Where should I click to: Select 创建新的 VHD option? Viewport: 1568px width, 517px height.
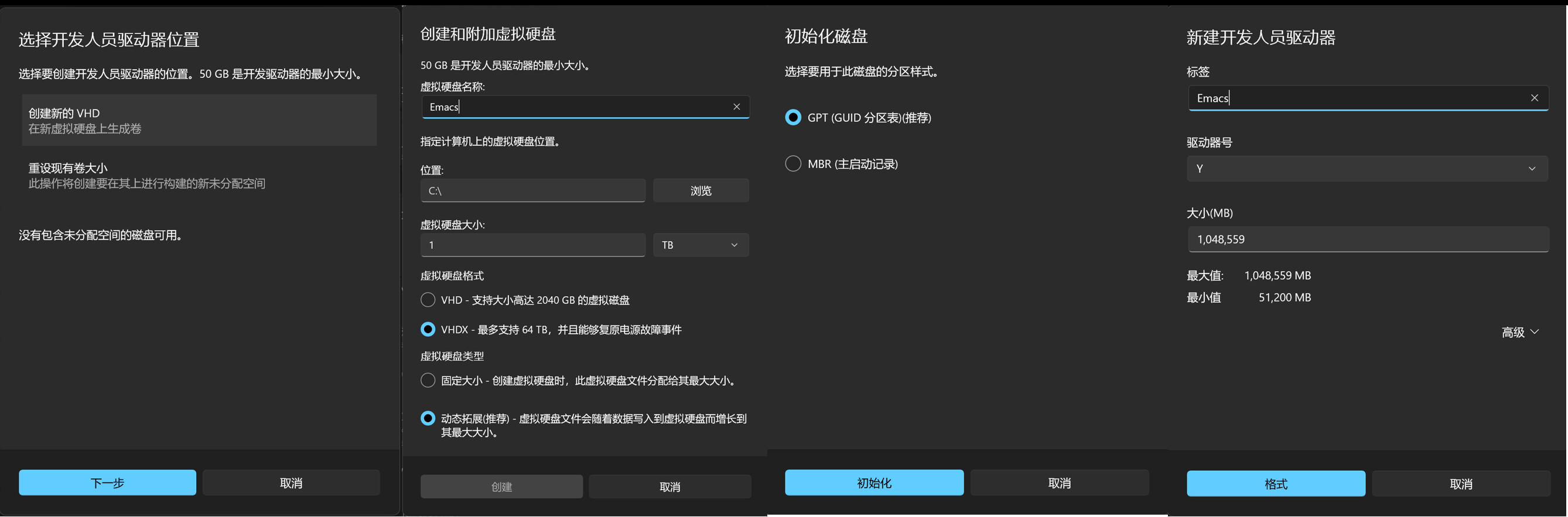coord(199,121)
